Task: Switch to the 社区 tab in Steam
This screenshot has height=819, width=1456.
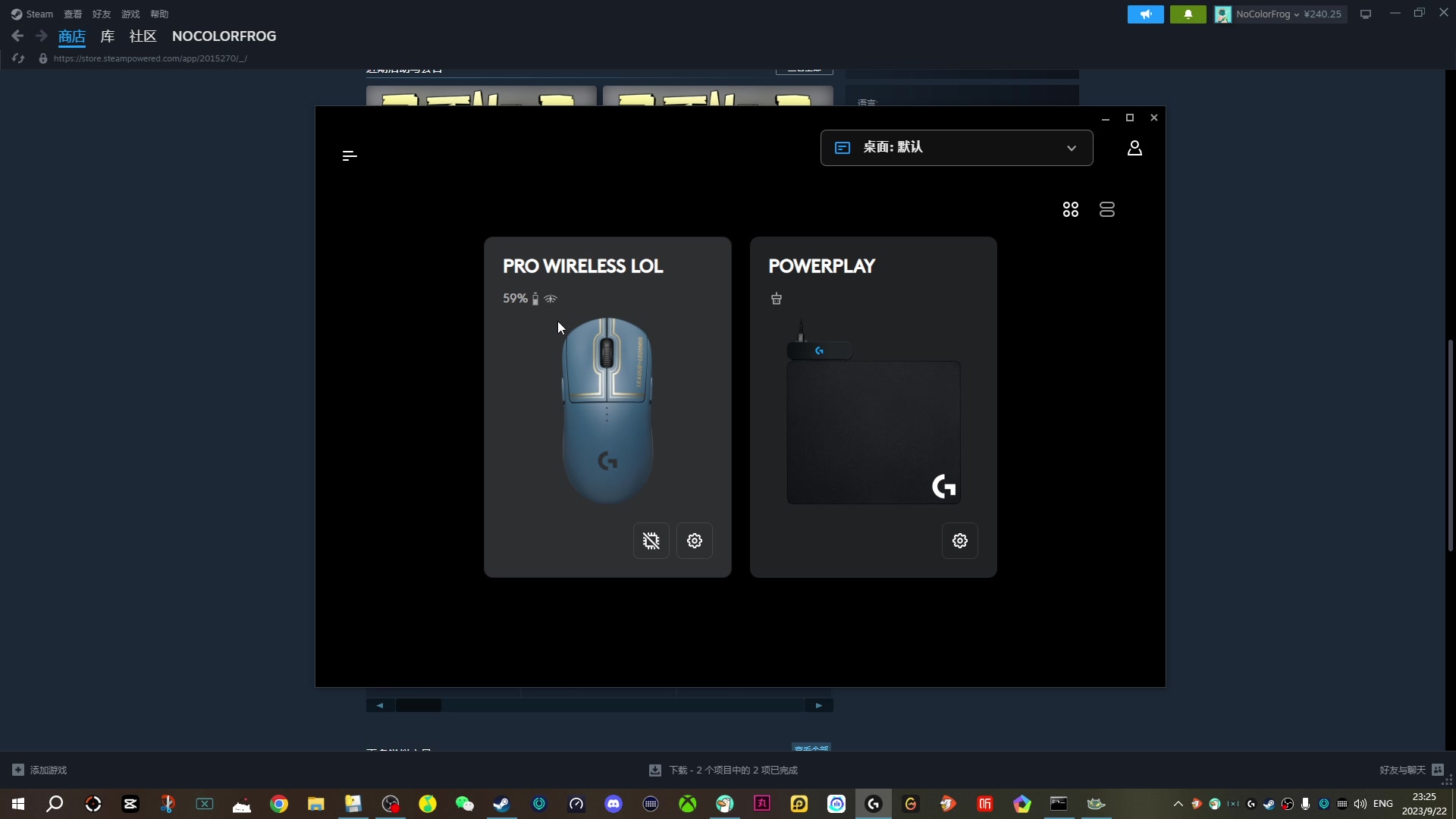Action: tap(143, 36)
